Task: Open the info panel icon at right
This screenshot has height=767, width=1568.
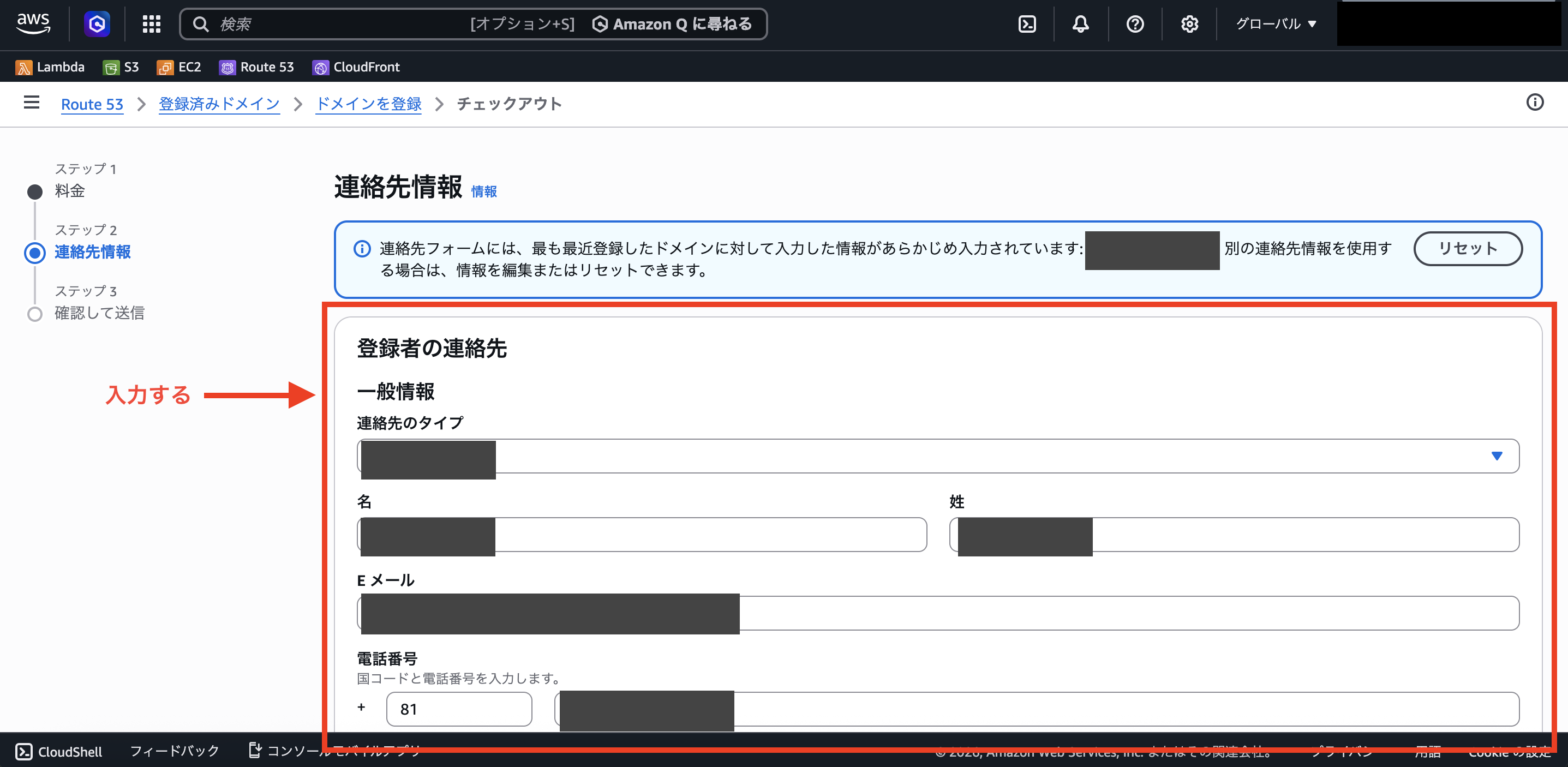Action: [1535, 102]
